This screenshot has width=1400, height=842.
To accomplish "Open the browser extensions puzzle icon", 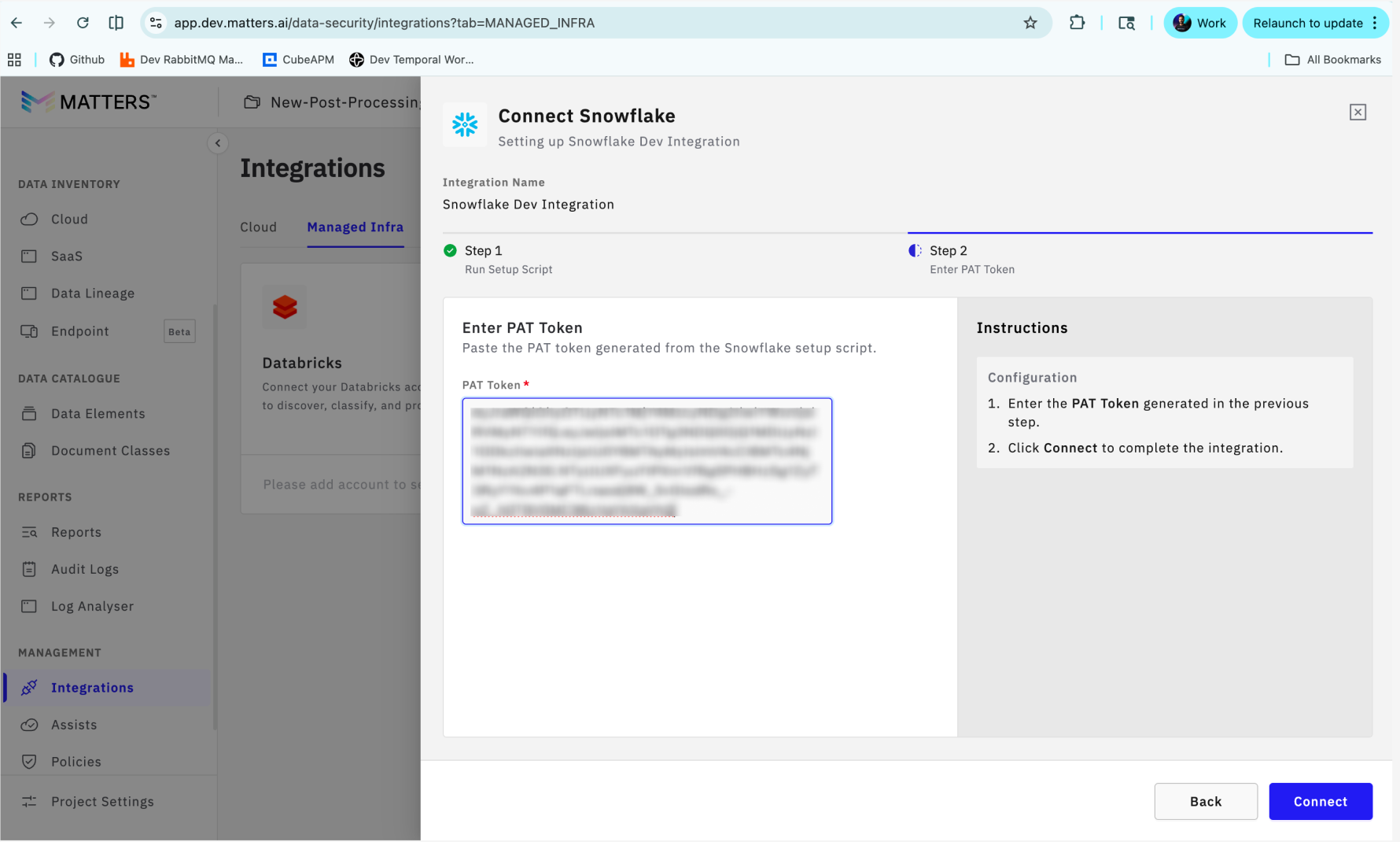I will 1077,23.
